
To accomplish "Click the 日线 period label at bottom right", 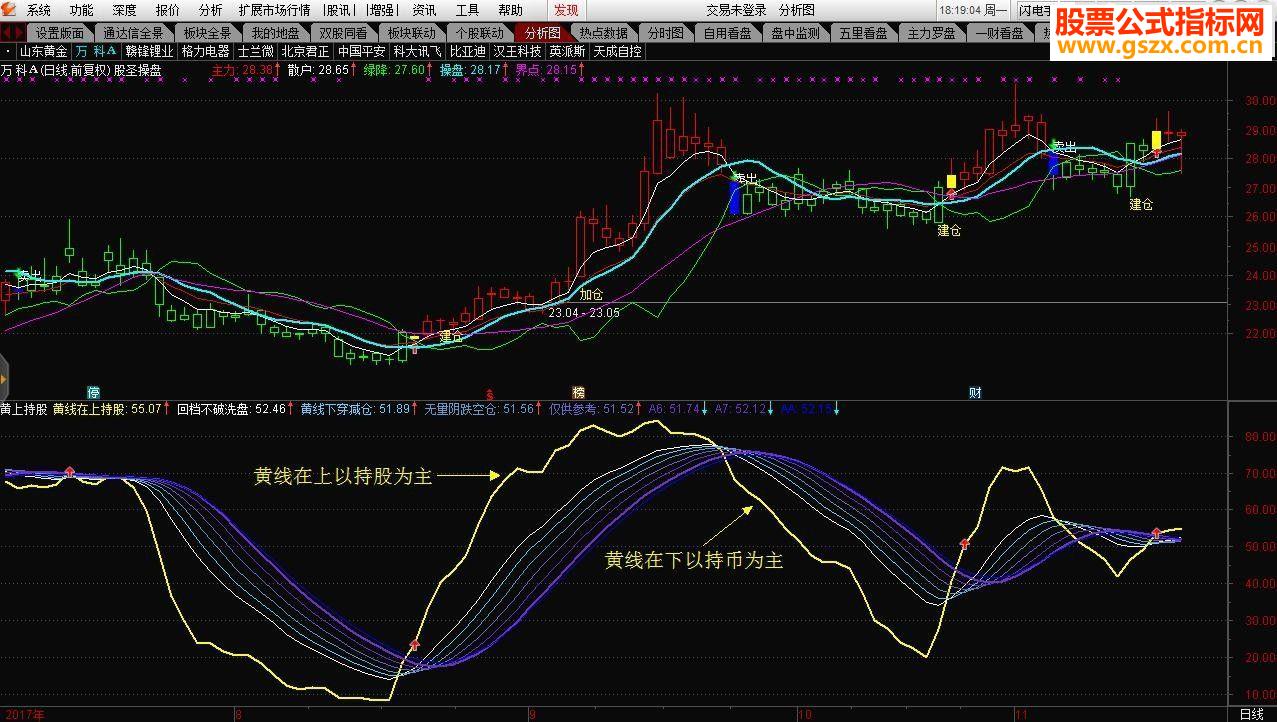I will point(1250,714).
